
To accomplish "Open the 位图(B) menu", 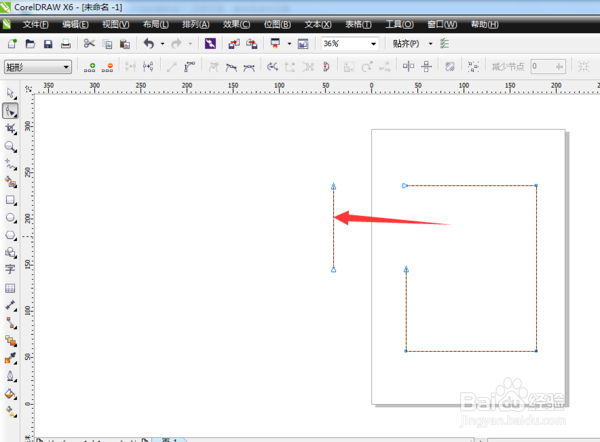I will (x=277, y=25).
